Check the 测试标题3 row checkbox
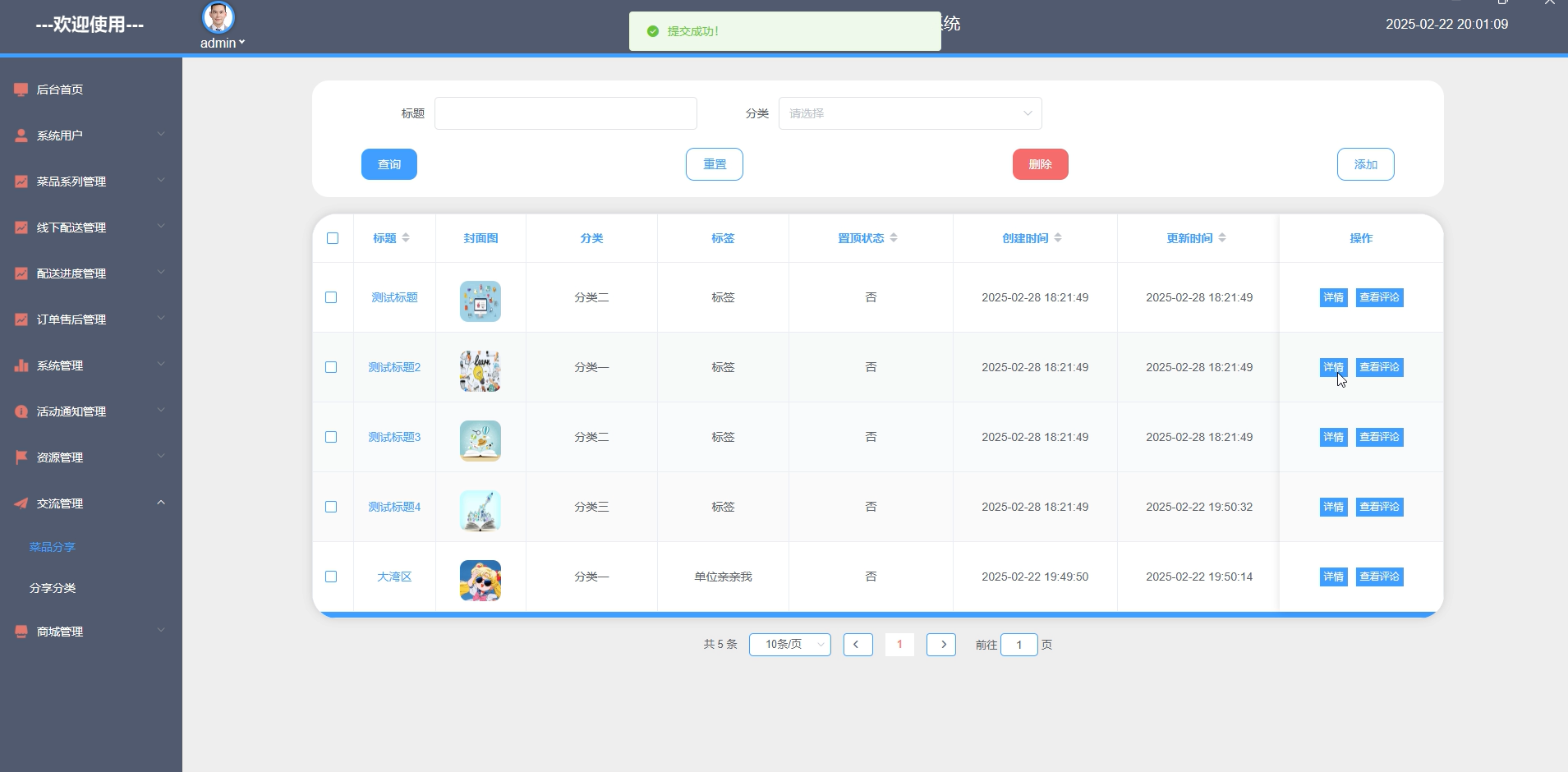1568x772 pixels. click(331, 437)
